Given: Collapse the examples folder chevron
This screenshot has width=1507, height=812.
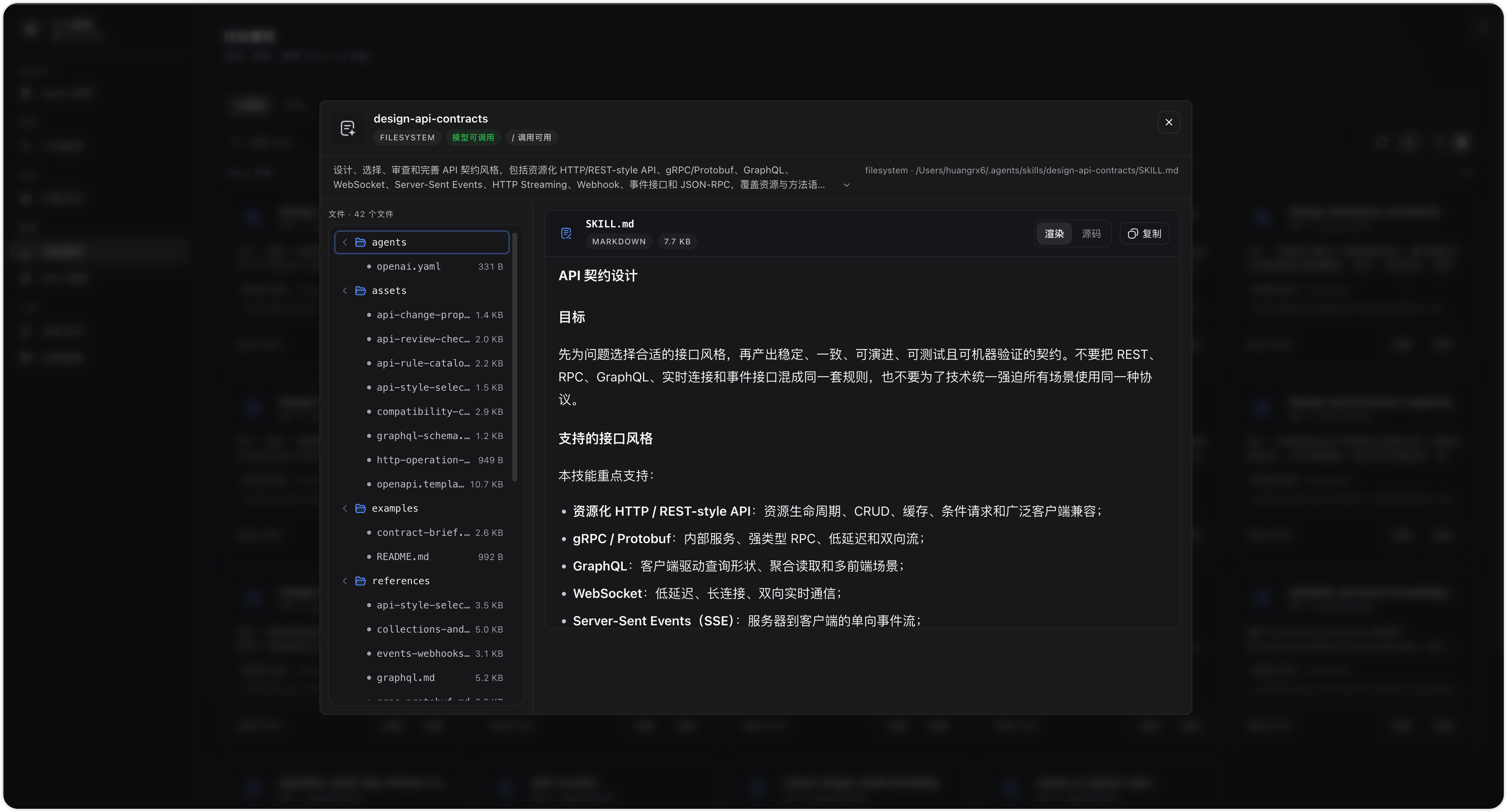Looking at the screenshot, I should coord(344,508).
